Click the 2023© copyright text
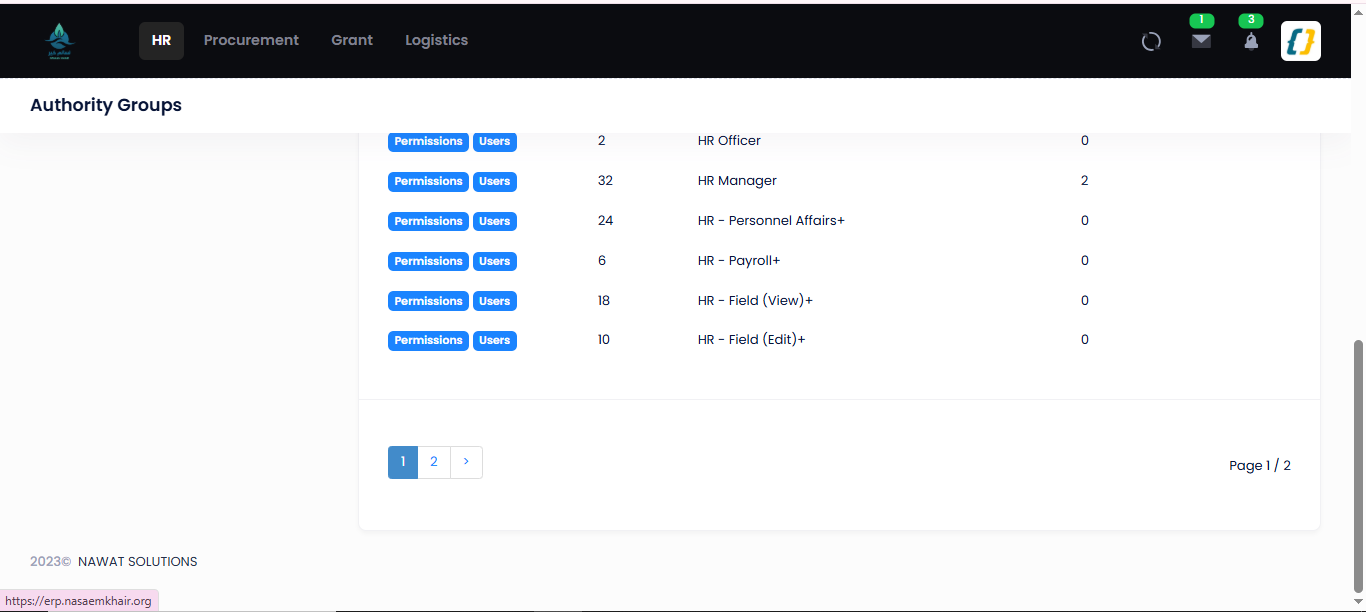This screenshot has width=1366, height=612. coord(51,561)
